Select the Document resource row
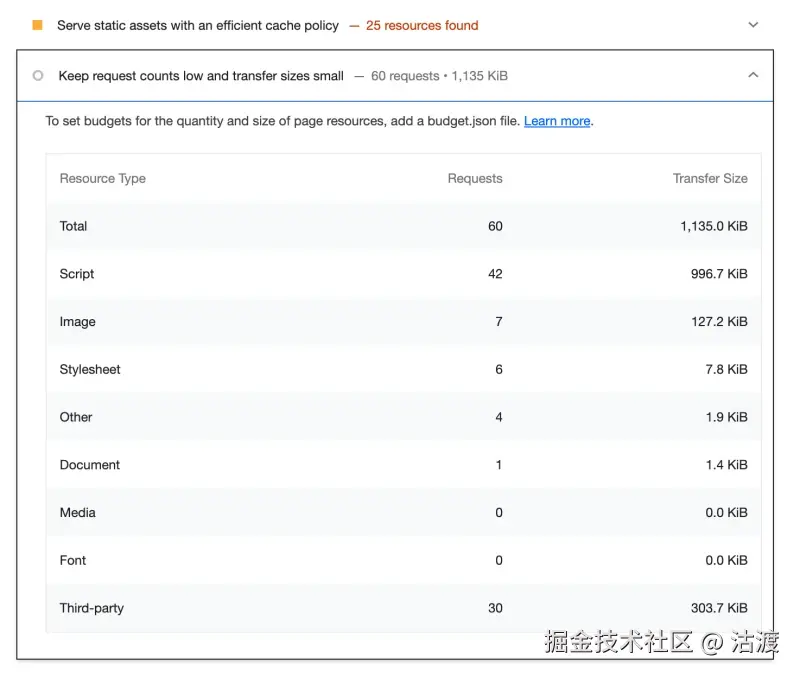 coord(89,465)
